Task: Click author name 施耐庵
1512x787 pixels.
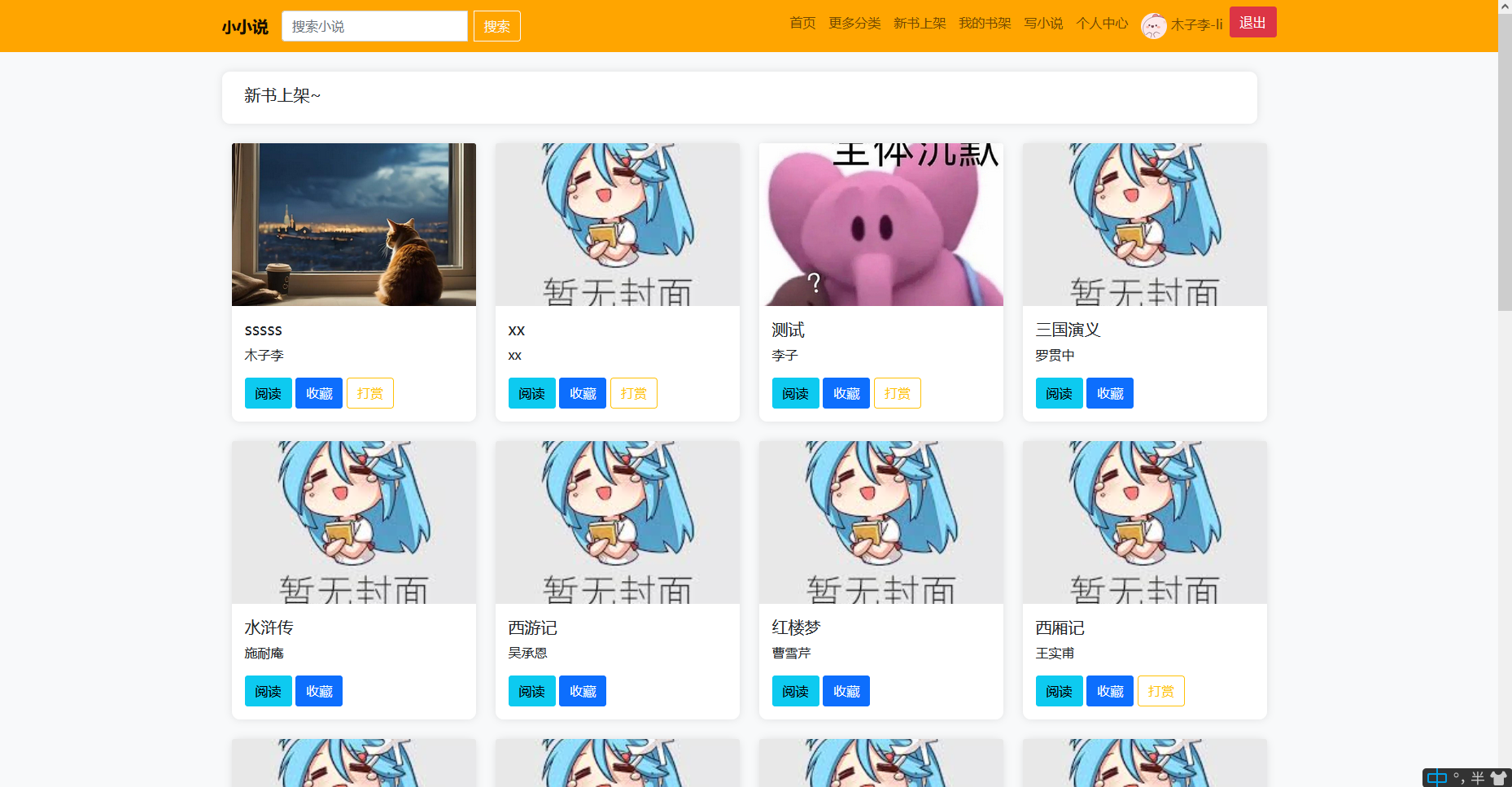Action: [x=264, y=653]
